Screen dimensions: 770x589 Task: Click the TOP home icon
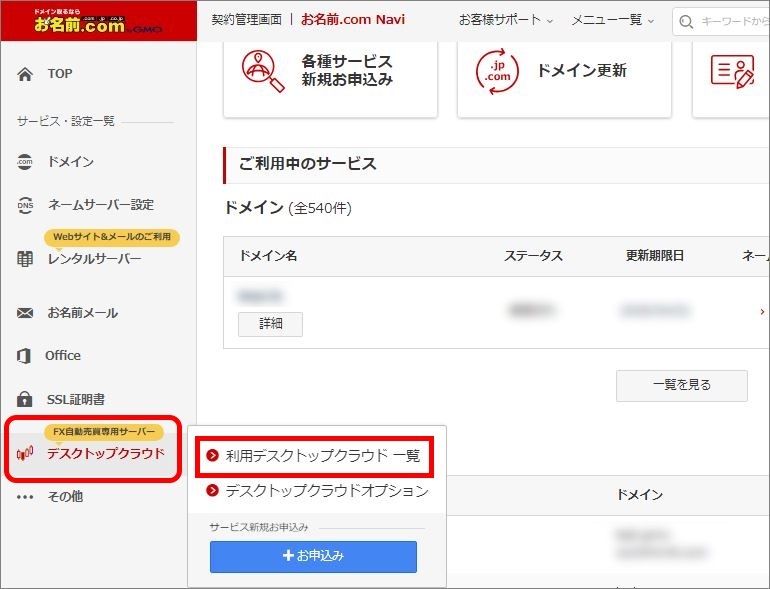point(25,74)
